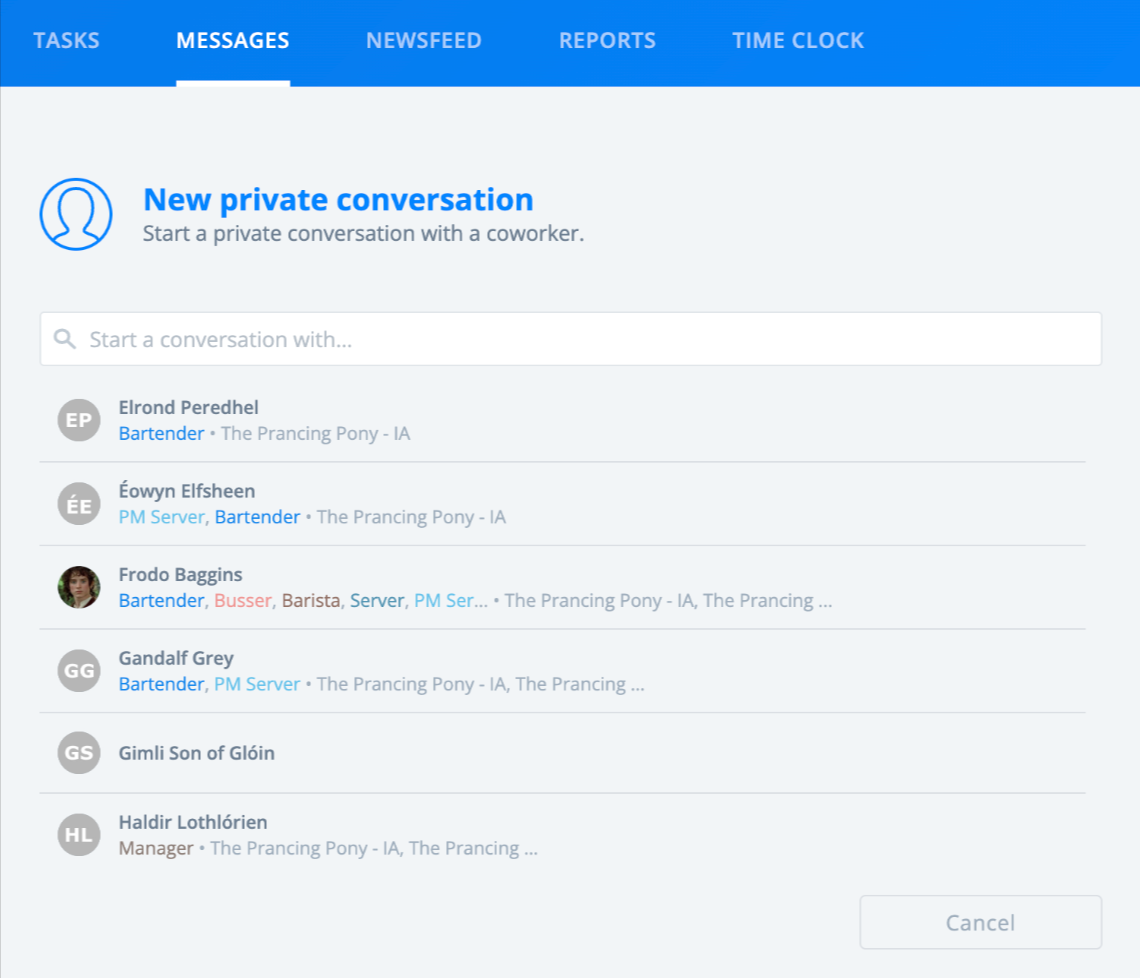Image resolution: width=1140 pixels, height=978 pixels.
Task: Click the search magnifier icon
Action: [x=65, y=339]
